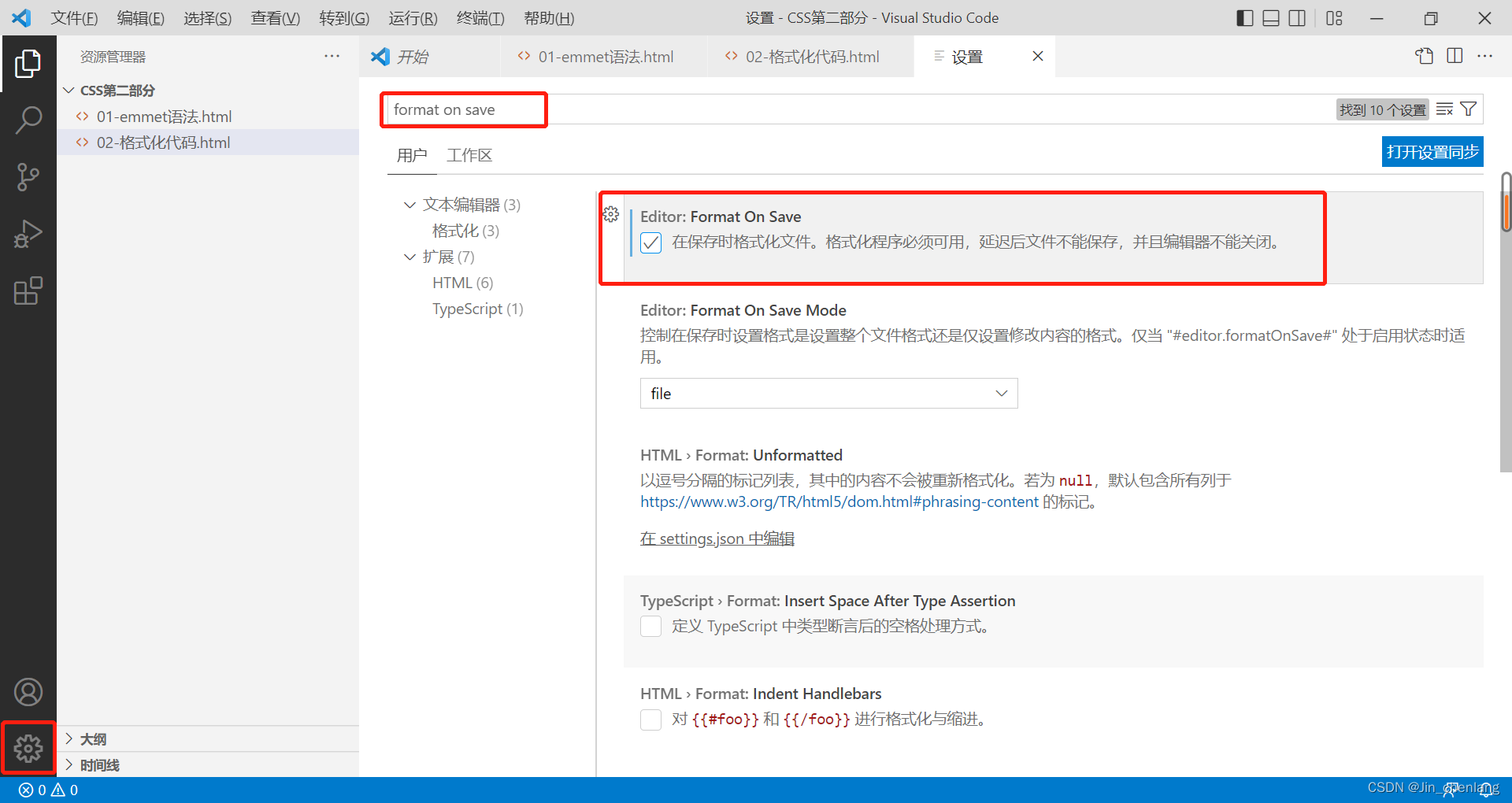Open the 运行(R) menu
The height and width of the screenshot is (803, 1512).
[x=413, y=17]
